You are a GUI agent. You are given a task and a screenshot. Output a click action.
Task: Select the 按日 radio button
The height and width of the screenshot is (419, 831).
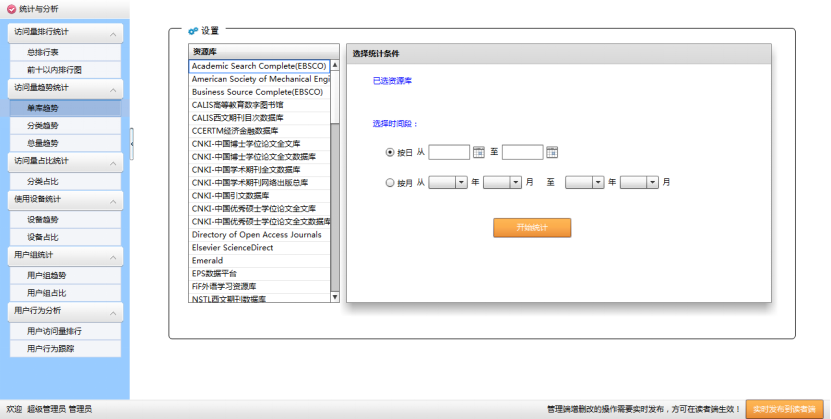[390, 153]
